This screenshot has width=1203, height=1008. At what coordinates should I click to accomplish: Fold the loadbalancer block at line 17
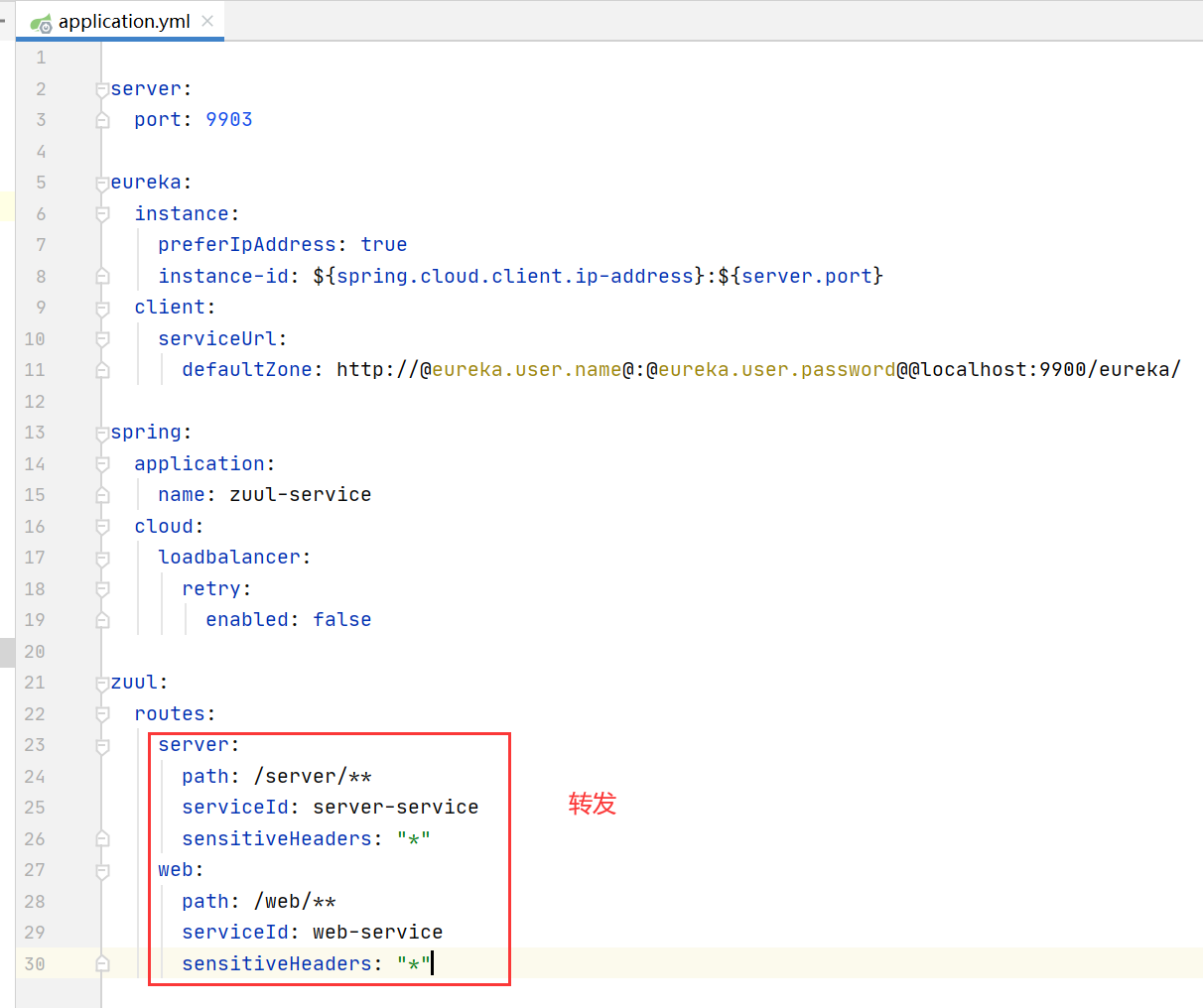pyautogui.click(x=102, y=558)
